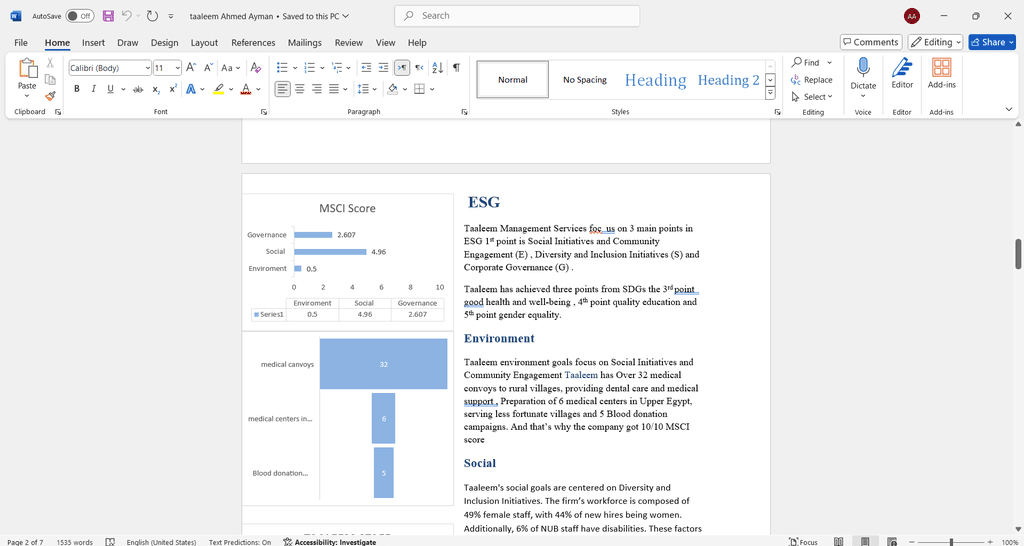Open the Borders dropdown arrow
This screenshot has width=1024, height=546.
432,89
